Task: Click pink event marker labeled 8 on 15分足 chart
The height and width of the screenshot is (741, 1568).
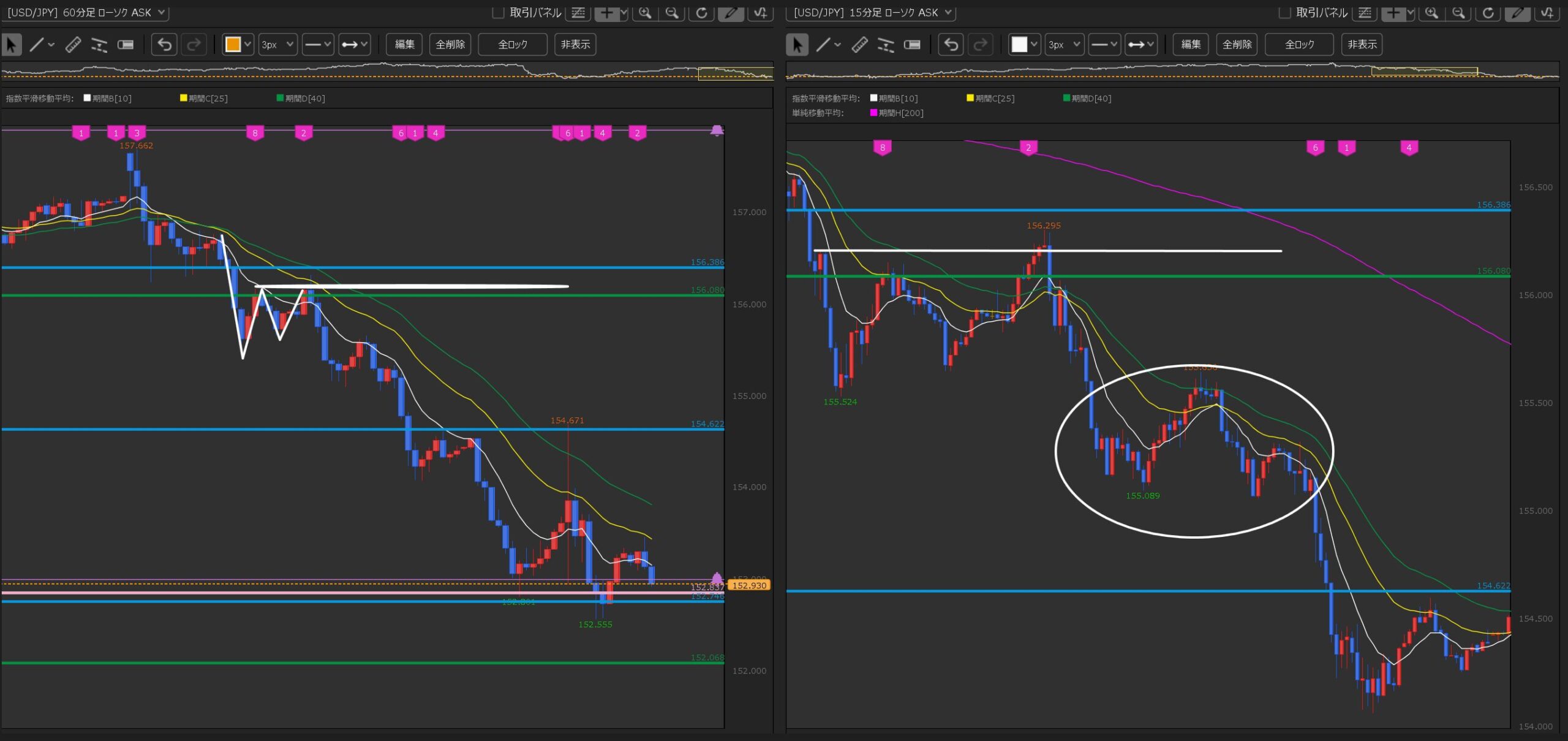Action: pyautogui.click(x=882, y=147)
